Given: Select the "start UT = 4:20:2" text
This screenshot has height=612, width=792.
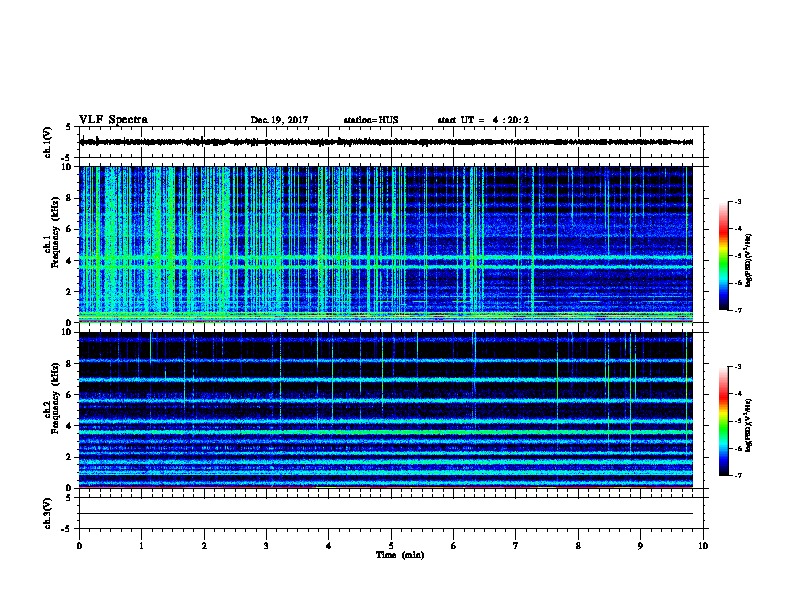Looking at the screenshot, I should (x=483, y=120).
